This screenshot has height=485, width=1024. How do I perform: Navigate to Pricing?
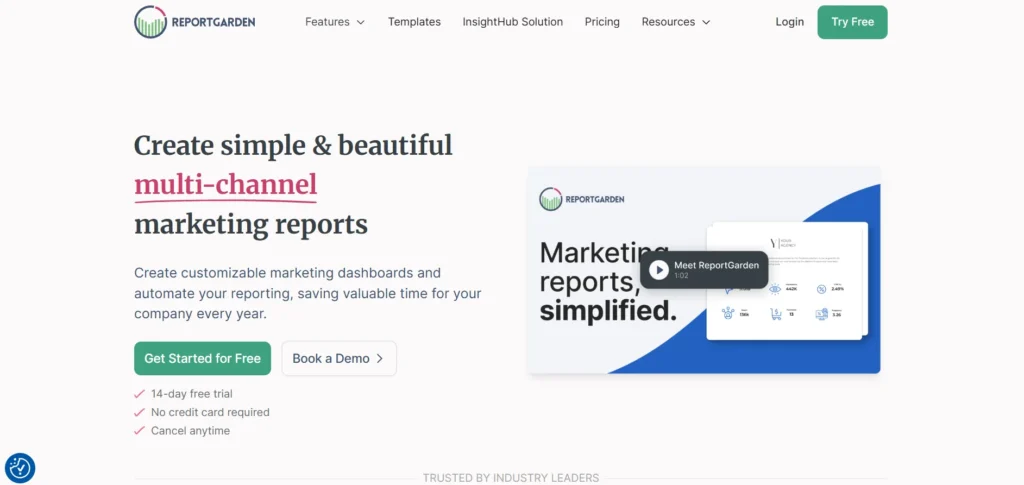602,22
